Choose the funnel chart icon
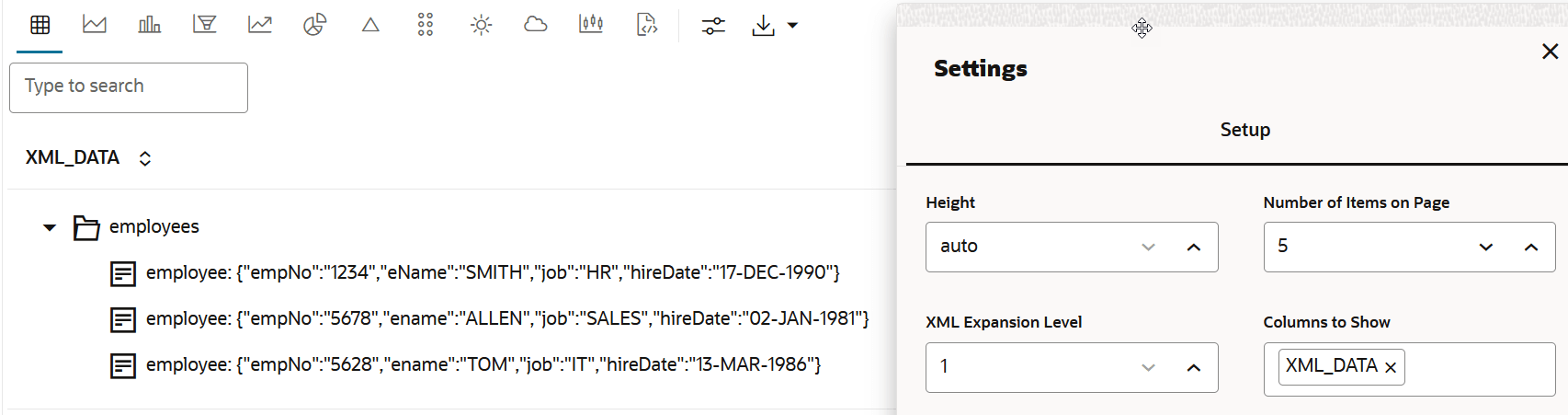 (x=204, y=25)
